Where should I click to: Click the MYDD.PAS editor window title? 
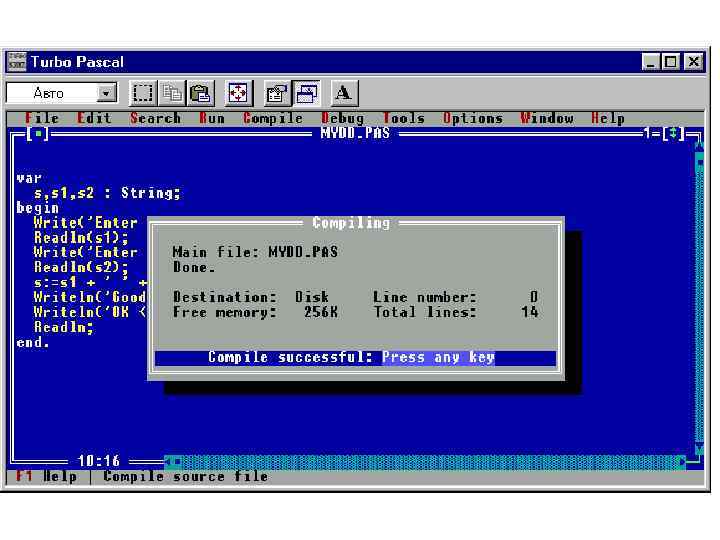tap(355, 133)
